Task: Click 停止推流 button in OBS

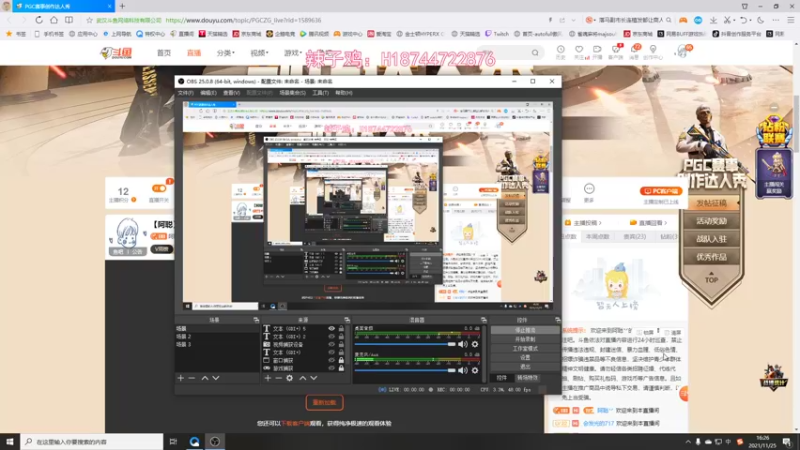Action: 525,331
